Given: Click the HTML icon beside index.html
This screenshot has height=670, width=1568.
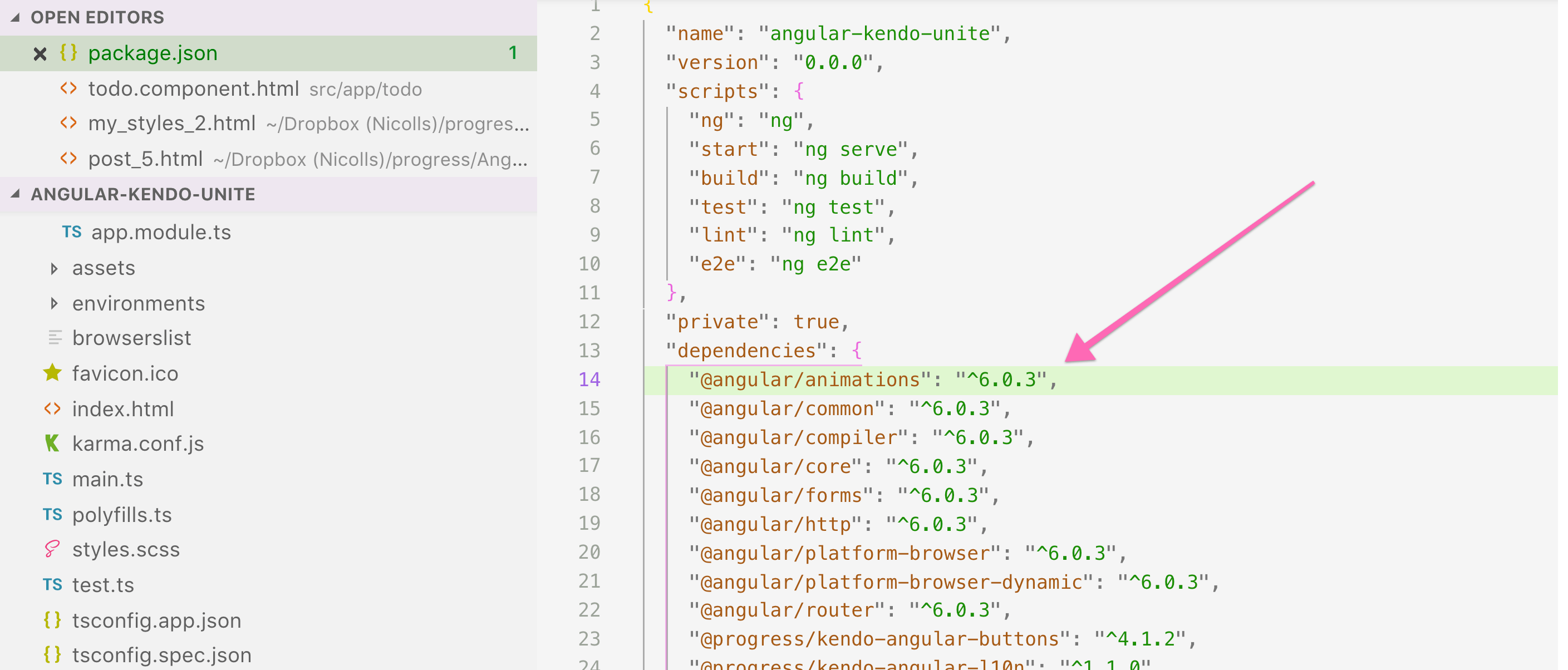Looking at the screenshot, I should (x=52, y=409).
